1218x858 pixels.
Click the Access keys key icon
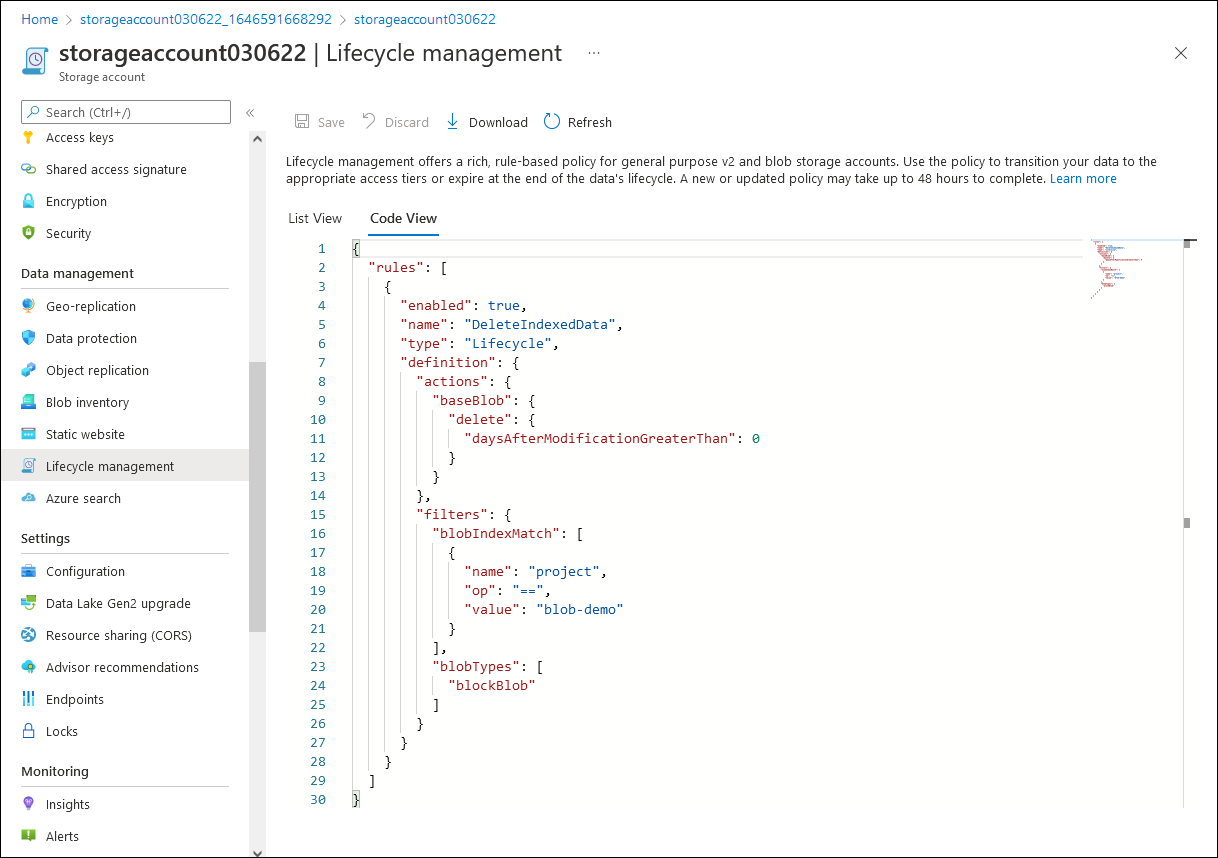[x=28, y=138]
